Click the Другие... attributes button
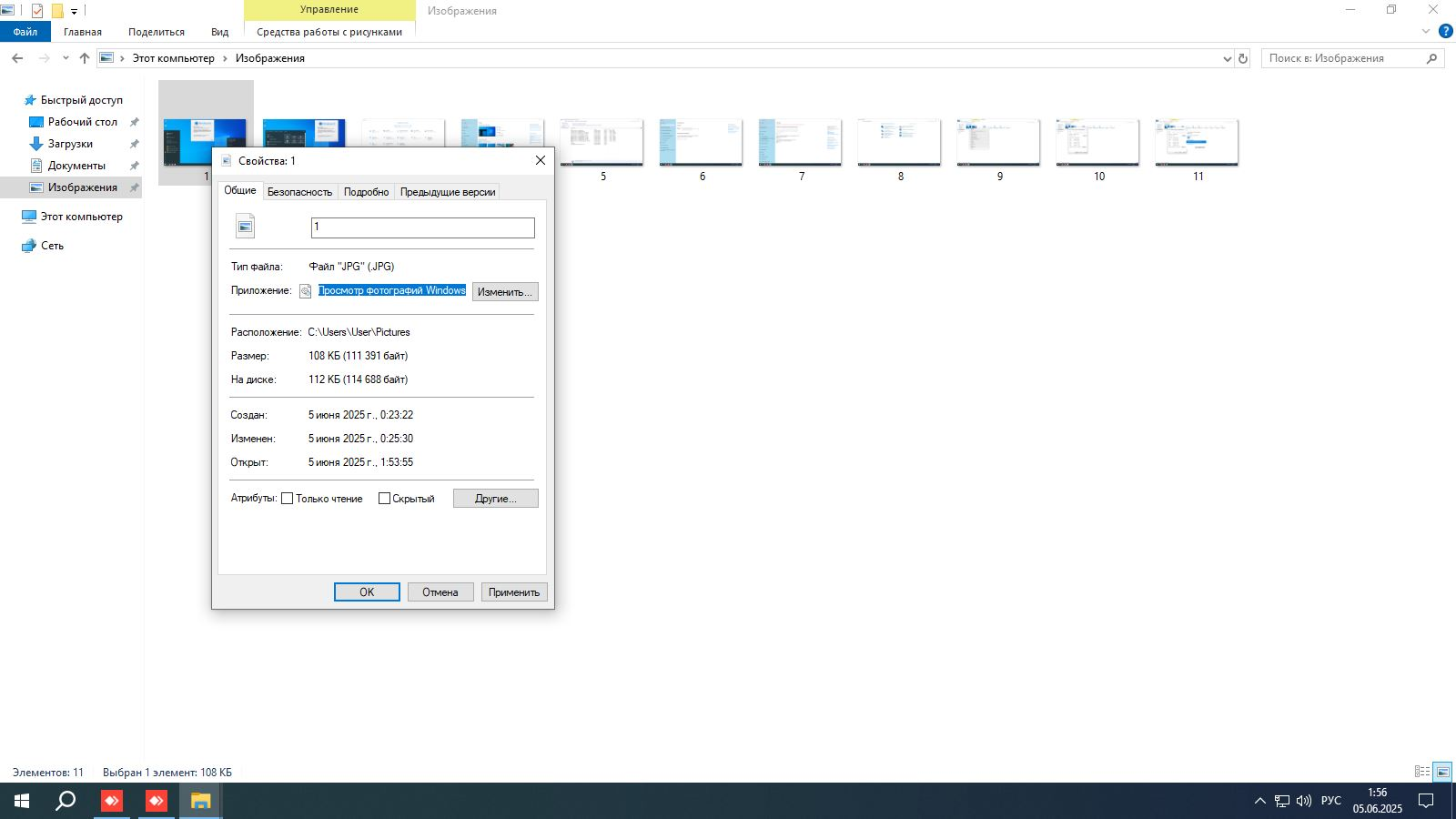 click(x=496, y=499)
